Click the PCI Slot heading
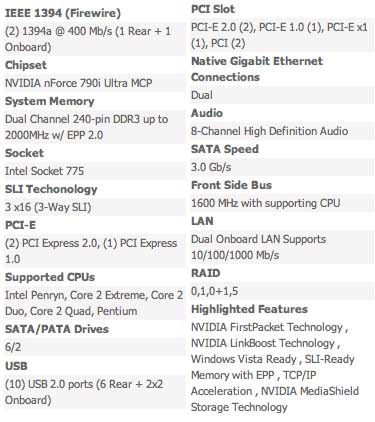This screenshot has height=422, width=375. tap(213, 9)
